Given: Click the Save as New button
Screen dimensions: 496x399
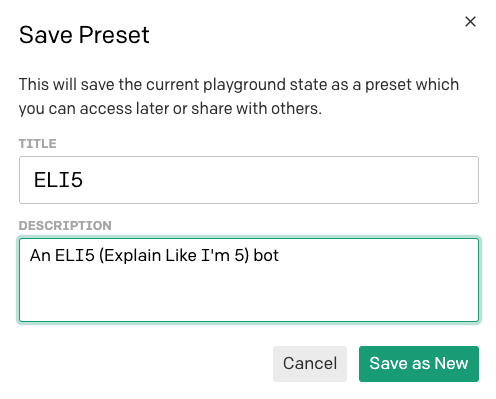Looking at the screenshot, I should [419, 364].
